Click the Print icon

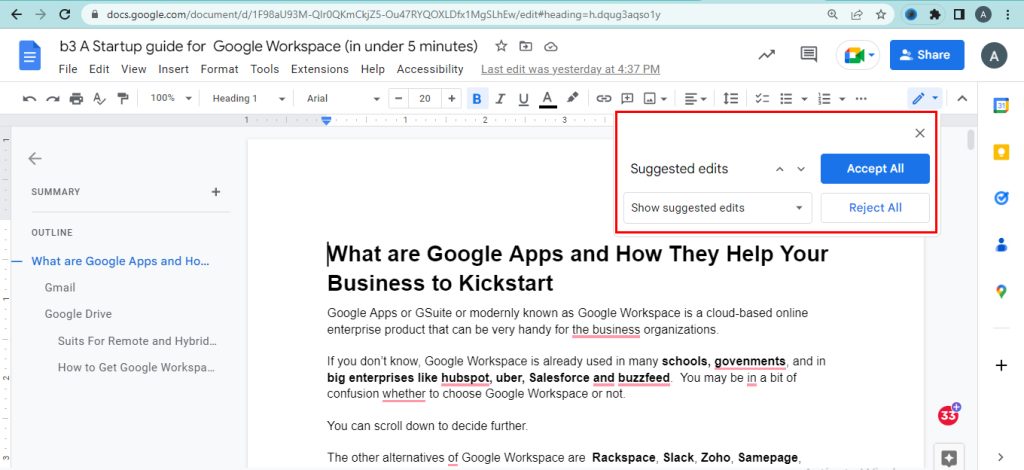(76, 99)
